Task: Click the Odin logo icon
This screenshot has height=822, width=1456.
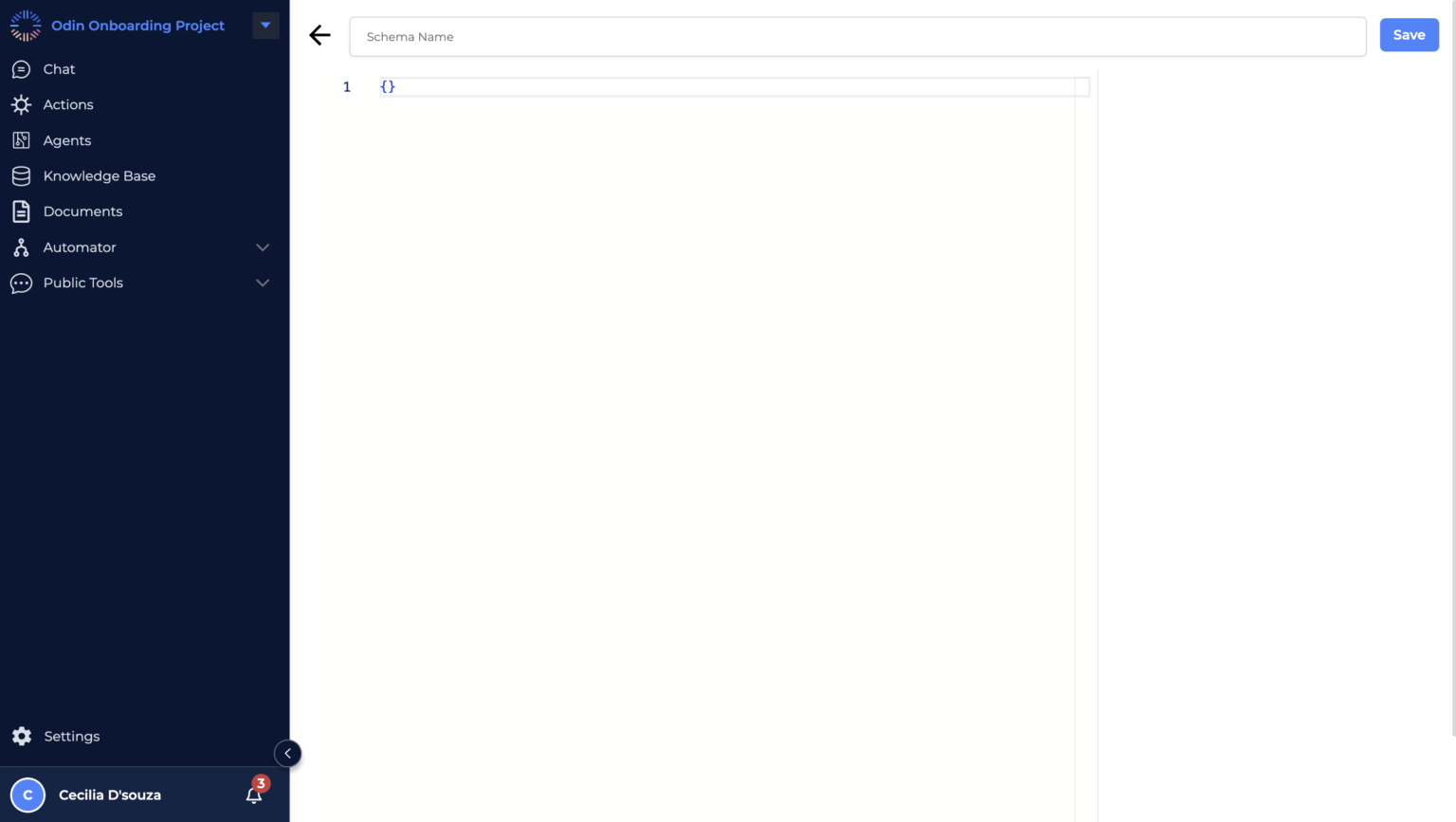Action: [26, 26]
